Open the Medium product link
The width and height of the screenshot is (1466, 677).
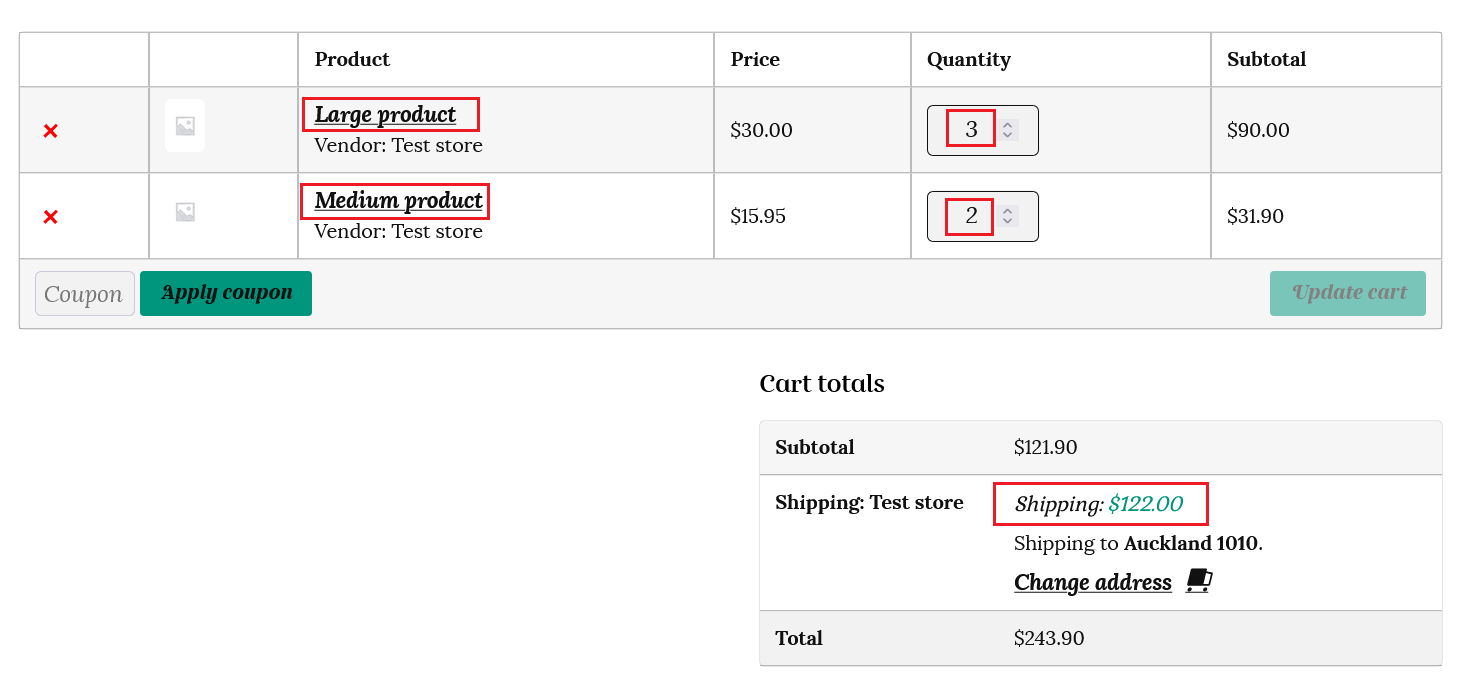pyautogui.click(x=398, y=201)
